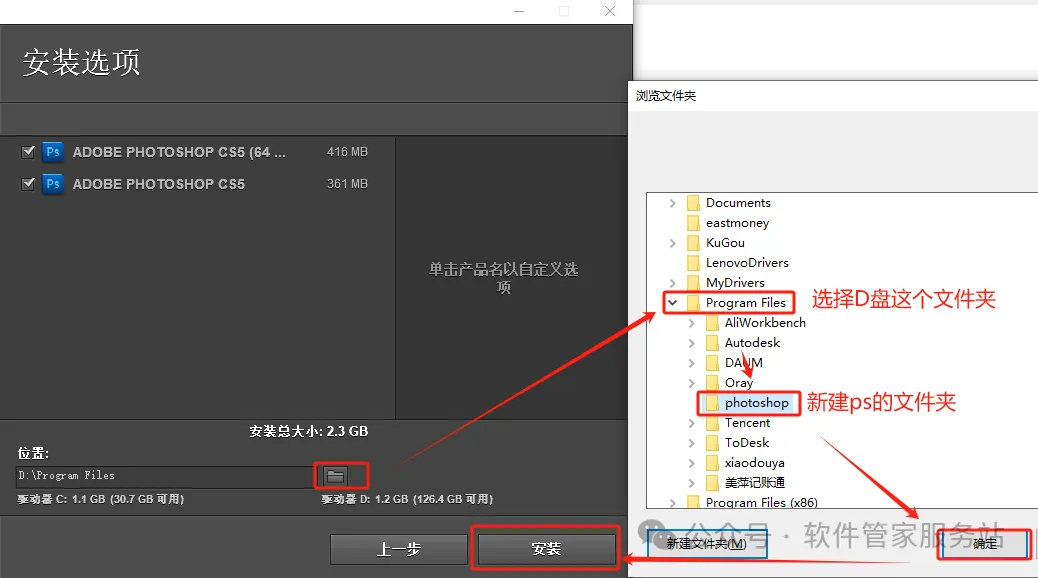Expand the DAUM subfolder
The height and width of the screenshot is (578, 1038).
pyautogui.click(x=692, y=363)
